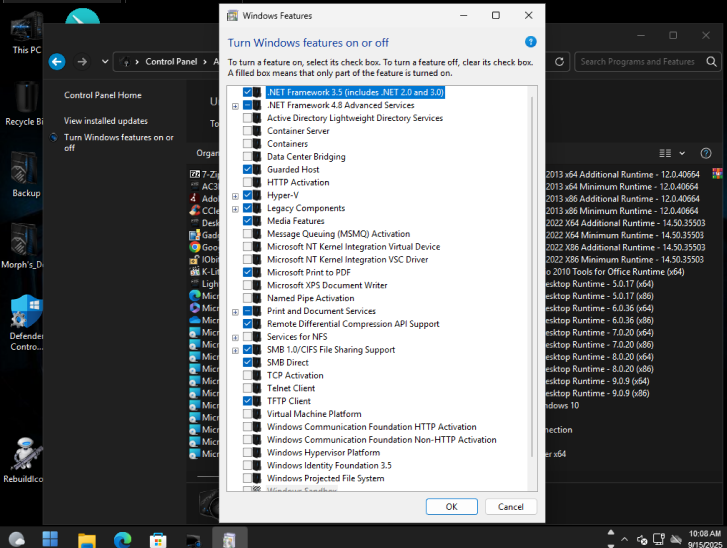Click the Control Panel back arrow
This screenshot has width=727, height=548.
click(x=57, y=62)
